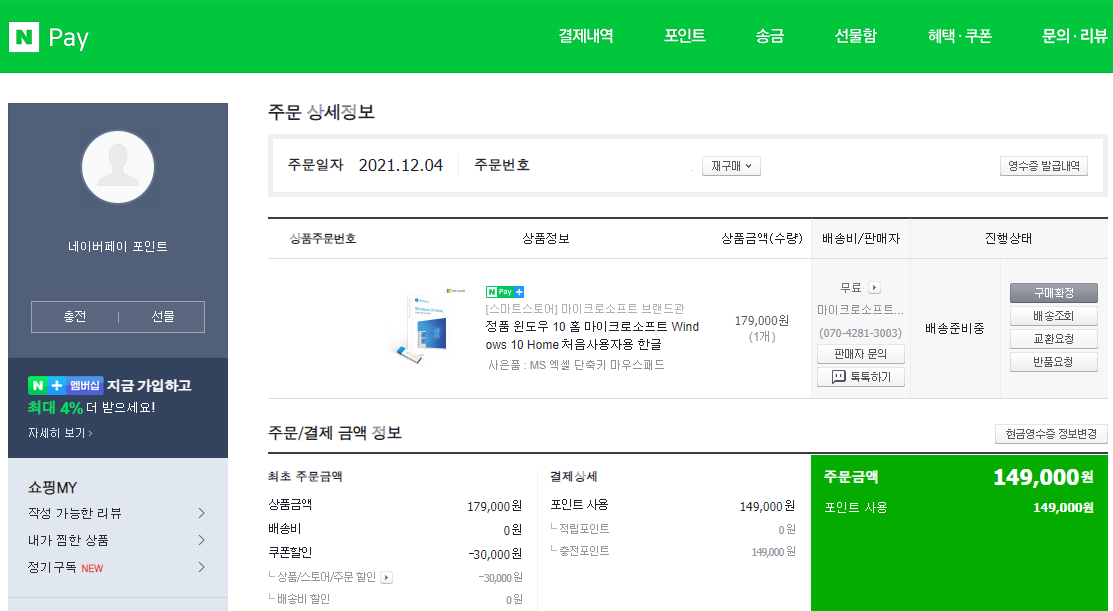The height and width of the screenshot is (611, 1113).
Task: Open the 포인트 menu
Action: 684,35
